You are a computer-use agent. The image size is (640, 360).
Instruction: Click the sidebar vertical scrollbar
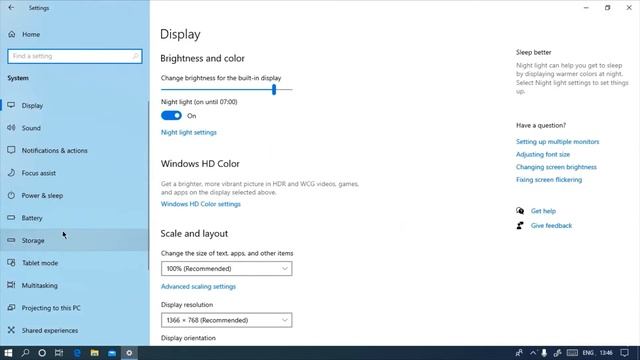tap(148, 185)
